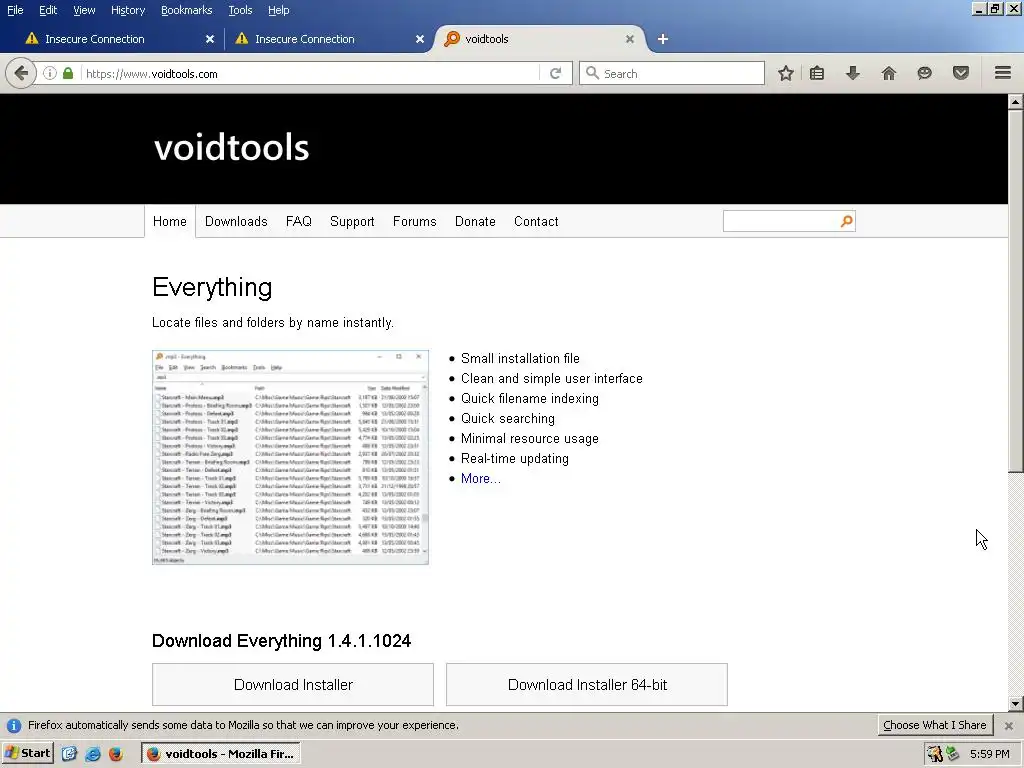Viewport: 1024px width, 768px height.
Task: Close the second Insecure Connection tab
Action: pyautogui.click(x=420, y=39)
